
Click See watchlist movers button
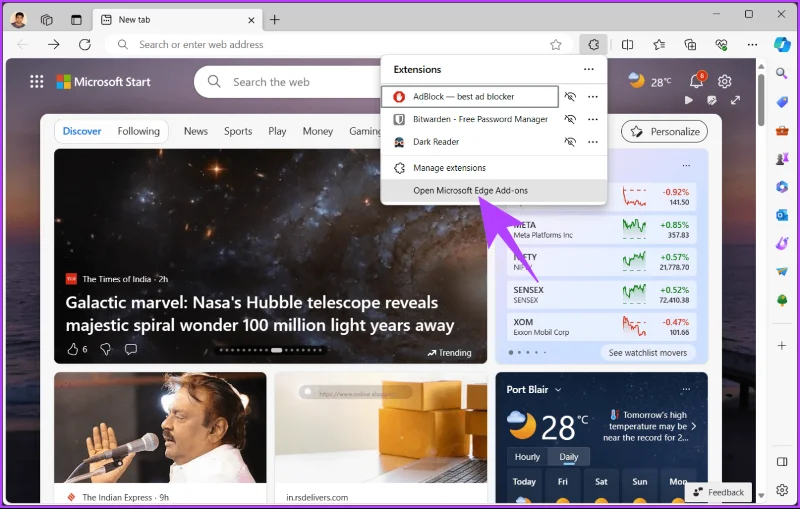[647, 352]
